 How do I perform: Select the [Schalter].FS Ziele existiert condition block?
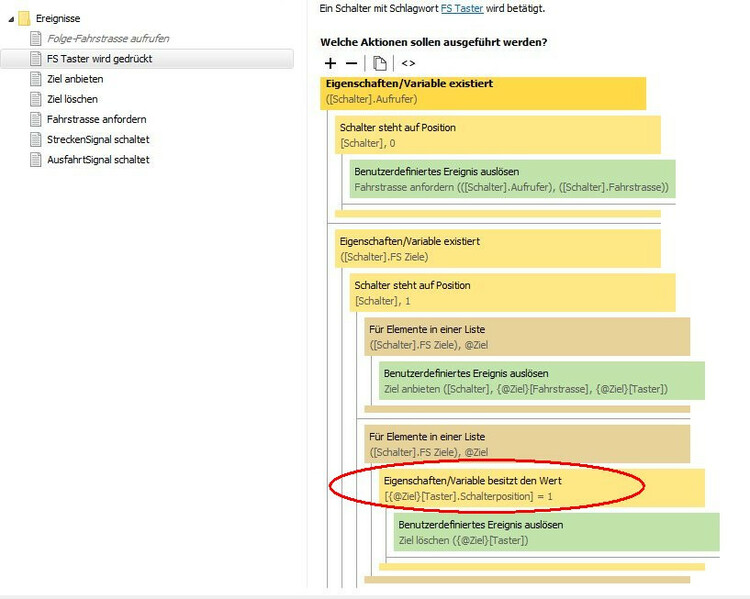tap(498, 249)
